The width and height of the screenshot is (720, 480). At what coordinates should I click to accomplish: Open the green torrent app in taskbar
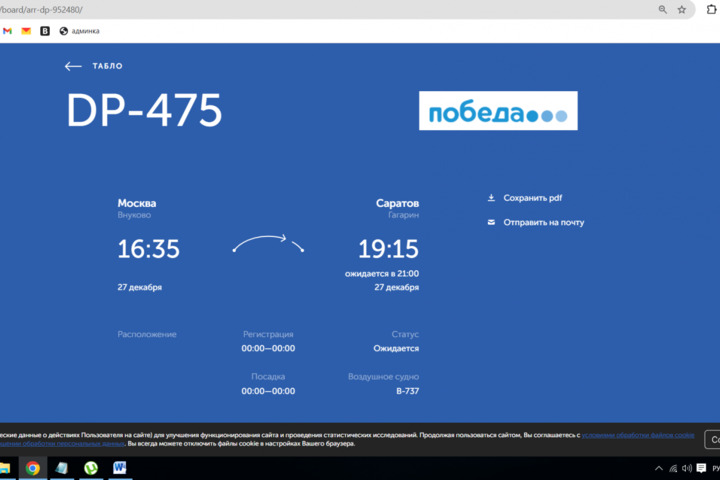[91, 467]
